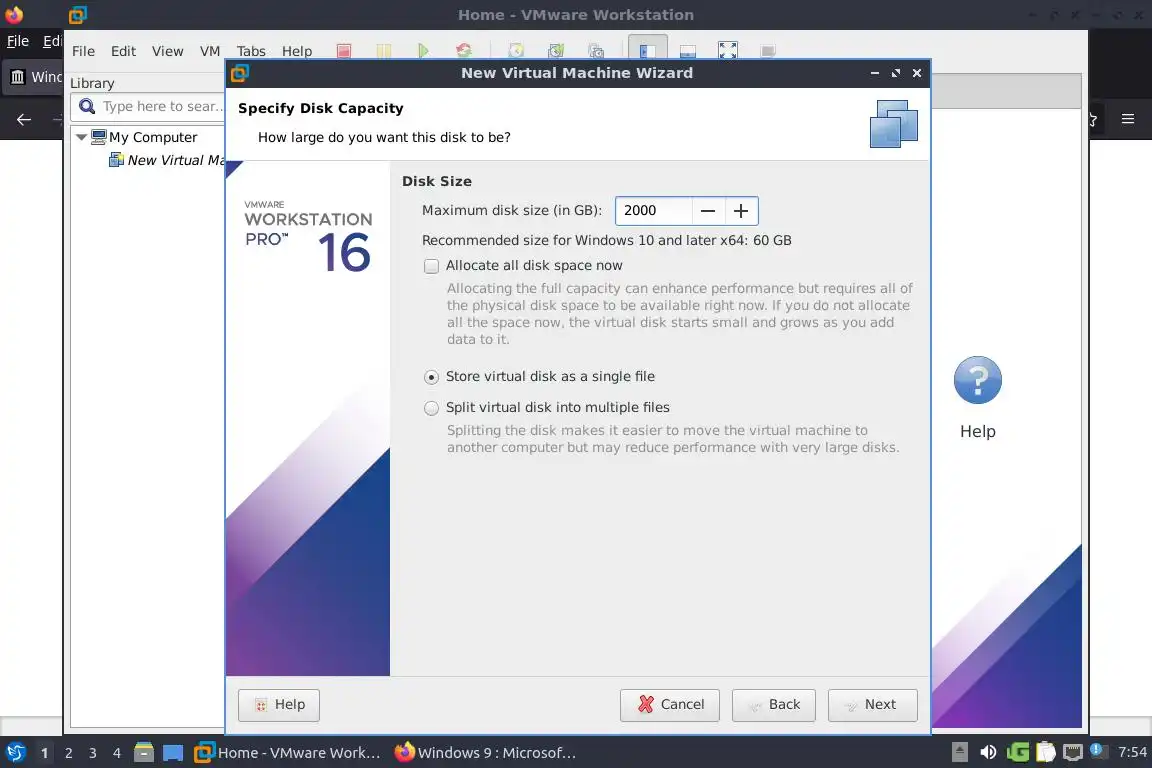Click the restart guest toolbar icon
The width and height of the screenshot is (1152, 768).
point(464,51)
